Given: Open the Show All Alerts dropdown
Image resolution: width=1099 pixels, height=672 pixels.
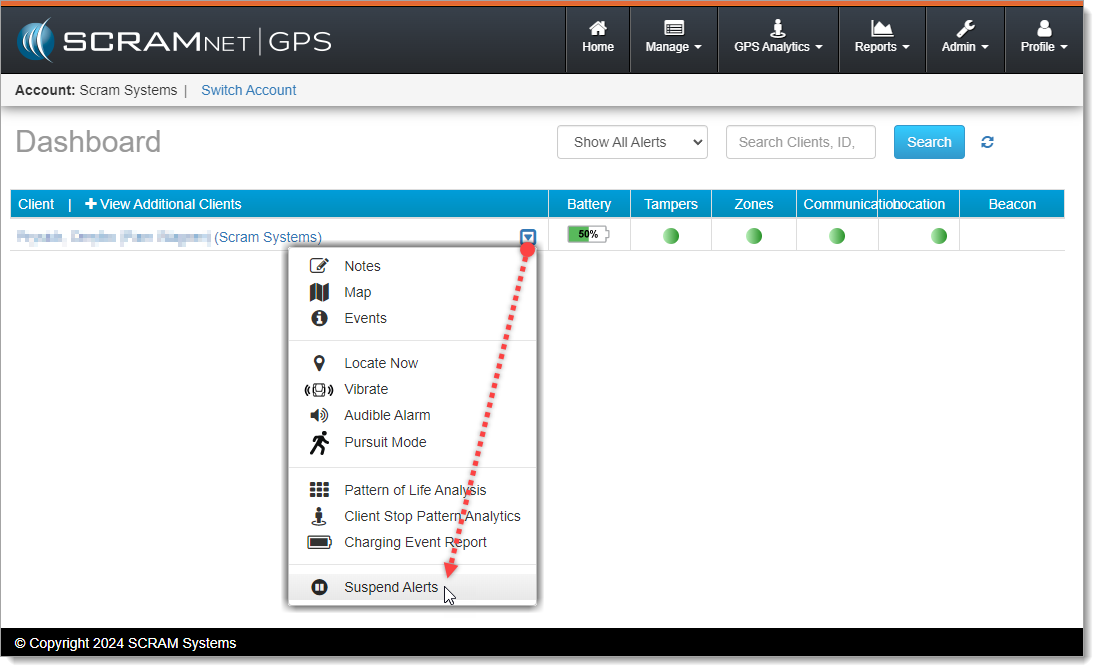Looking at the screenshot, I should coord(632,142).
